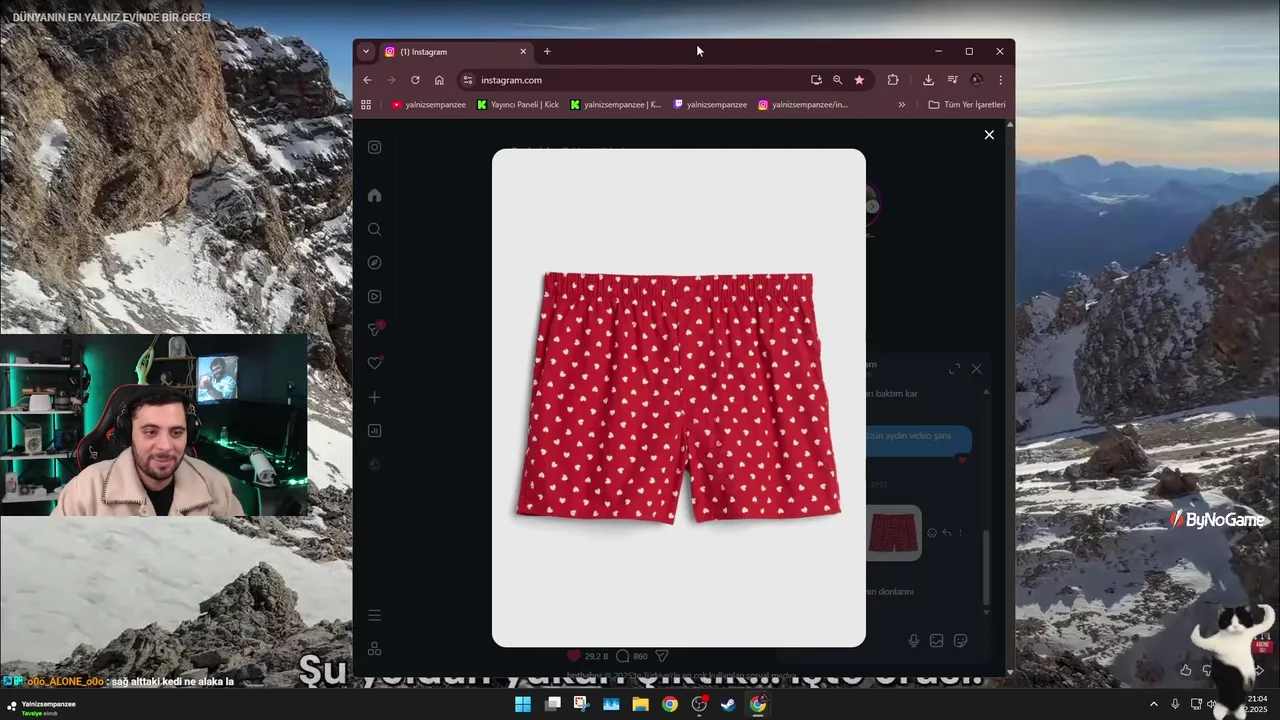This screenshot has height=720, width=1280.
Task: Open the microphone icon in the system tray
Action: (x=1175, y=704)
